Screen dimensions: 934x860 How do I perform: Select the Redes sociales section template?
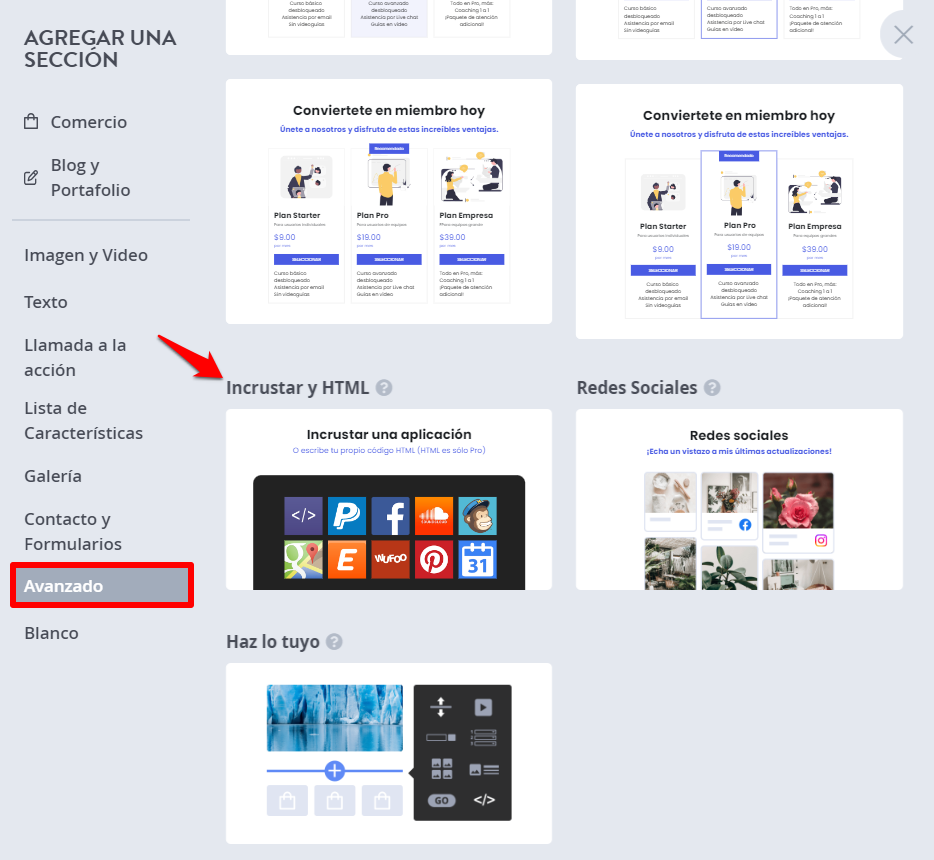click(x=739, y=500)
